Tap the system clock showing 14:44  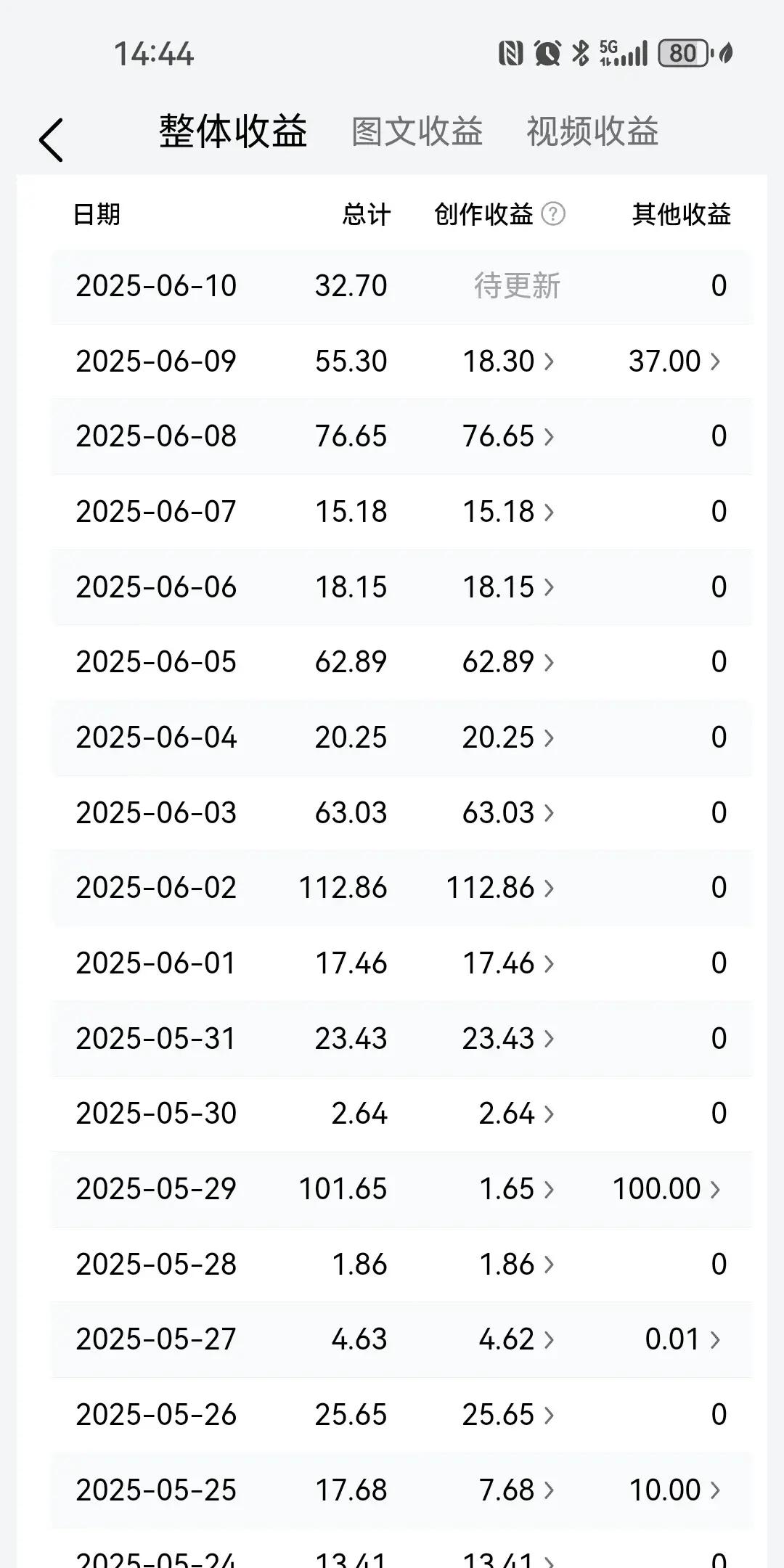coord(154,54)
